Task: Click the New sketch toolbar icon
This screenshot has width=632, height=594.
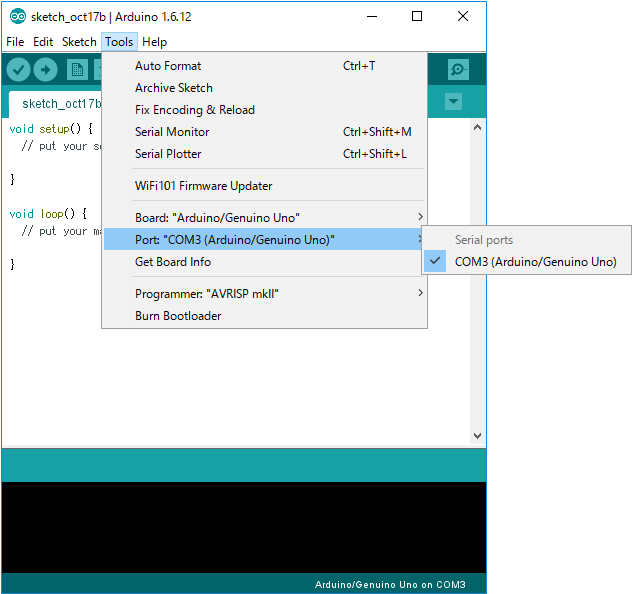Action: click(x=77, y=70)
